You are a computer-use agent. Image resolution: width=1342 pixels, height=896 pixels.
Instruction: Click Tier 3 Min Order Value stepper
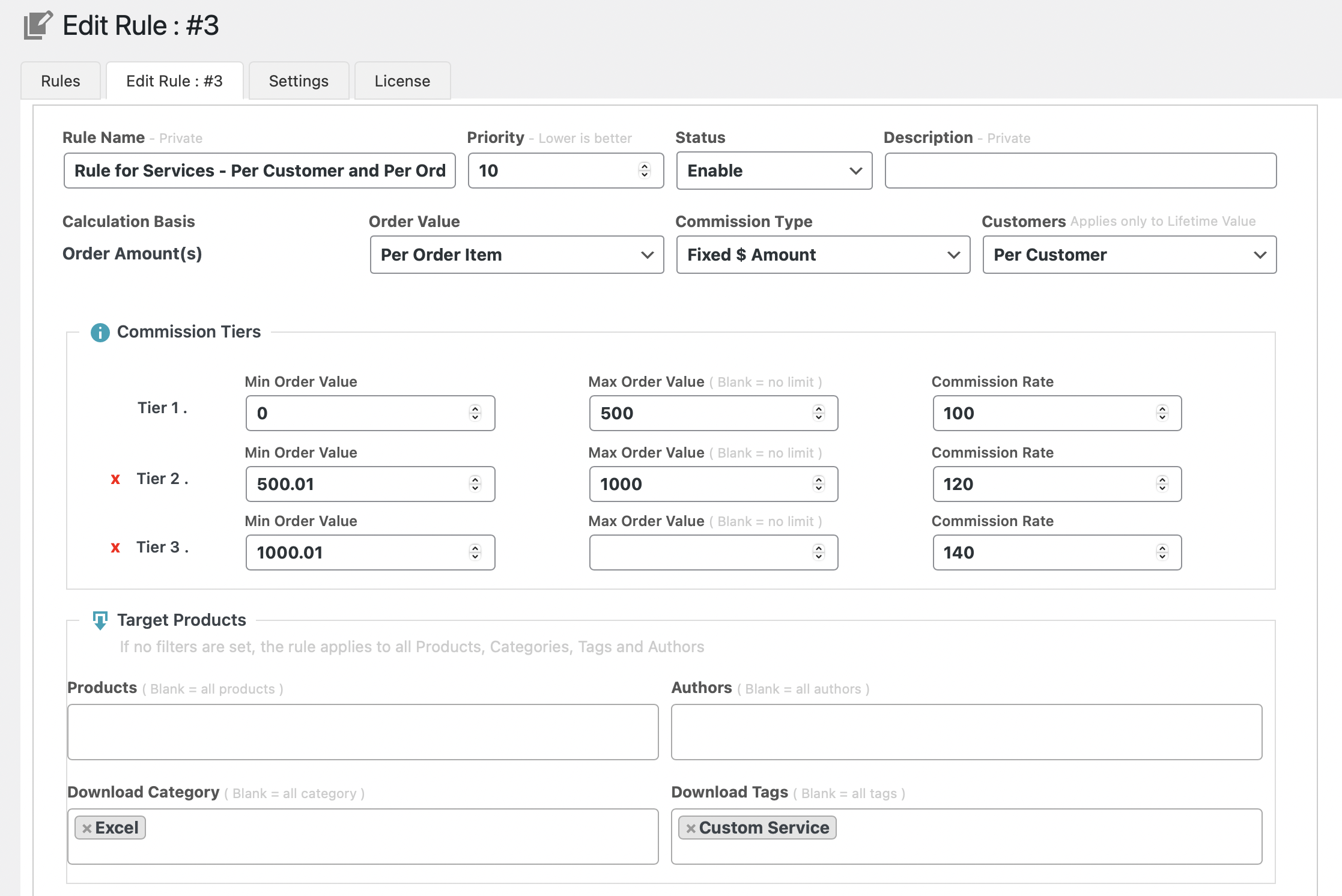coord(475,552)
